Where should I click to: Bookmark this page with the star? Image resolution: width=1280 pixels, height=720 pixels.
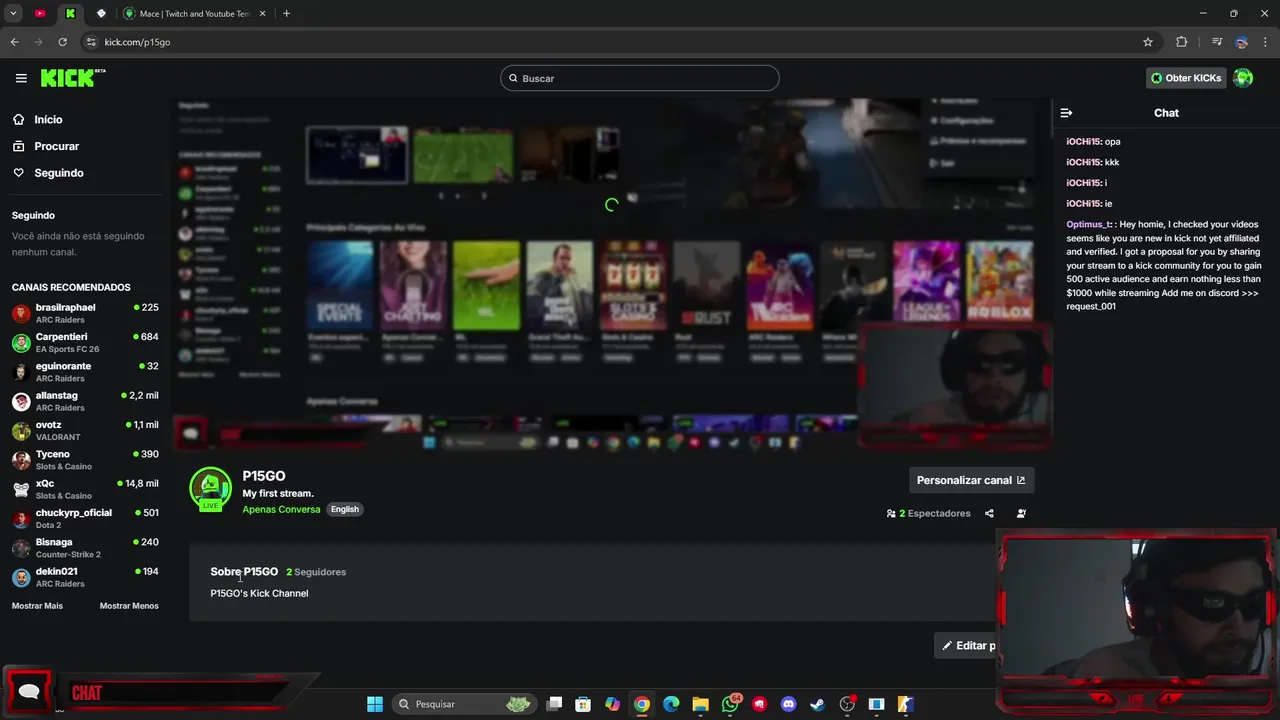click(1148, 42)
